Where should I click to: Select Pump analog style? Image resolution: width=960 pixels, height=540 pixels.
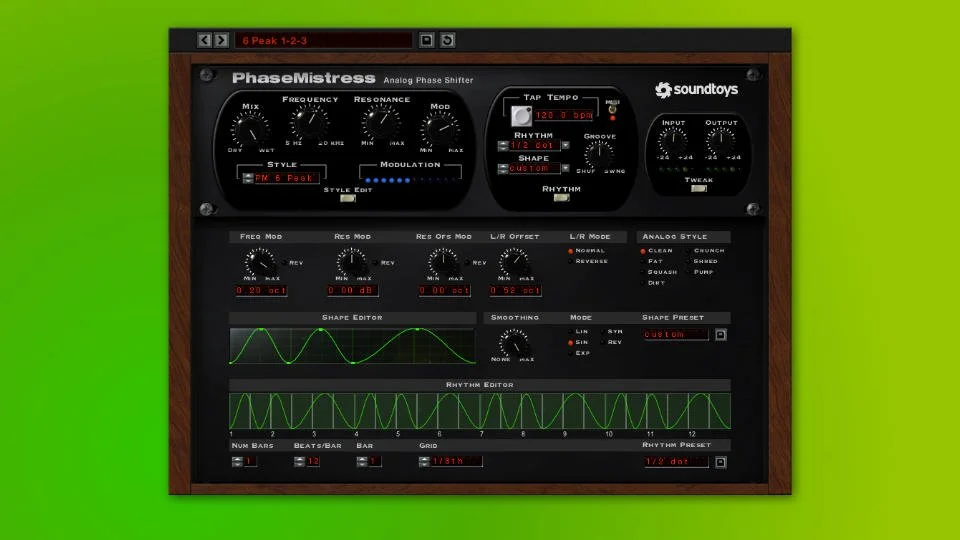[688, 272]
